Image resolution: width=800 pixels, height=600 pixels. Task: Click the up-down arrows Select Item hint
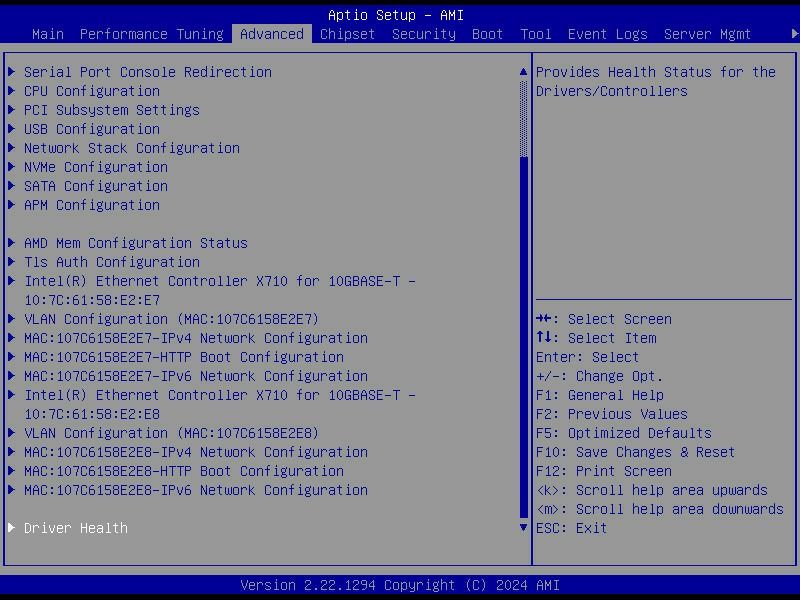596,338
